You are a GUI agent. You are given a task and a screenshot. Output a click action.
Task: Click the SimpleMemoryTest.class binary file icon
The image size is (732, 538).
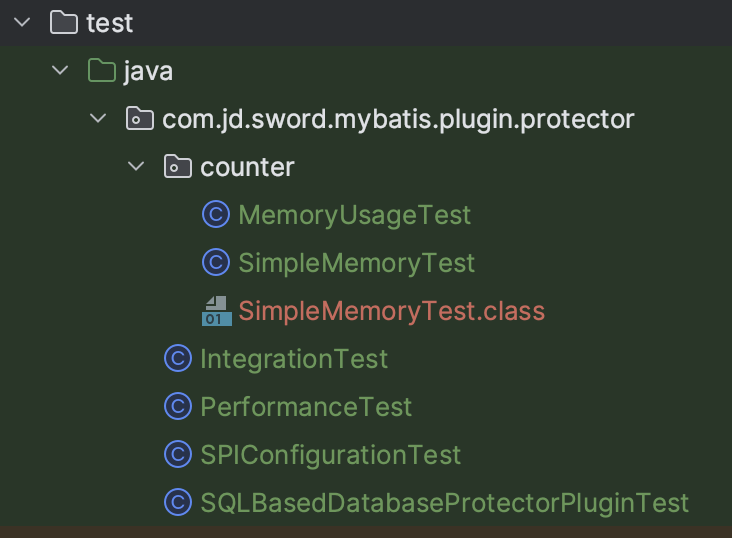click(x=216, y=311)
